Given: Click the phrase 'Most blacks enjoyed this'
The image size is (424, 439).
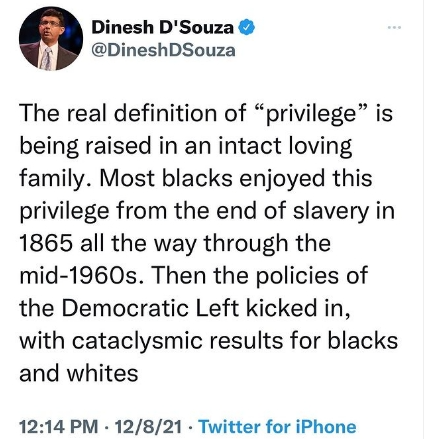Looking at the screenshot, I should pos(235,179).
